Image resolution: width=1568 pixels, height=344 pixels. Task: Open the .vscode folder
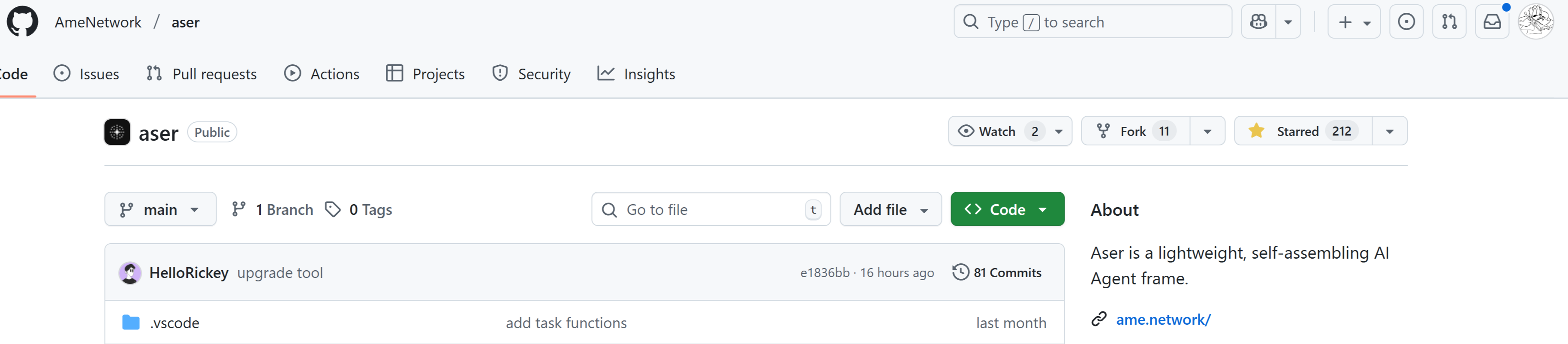click(175, 323)
